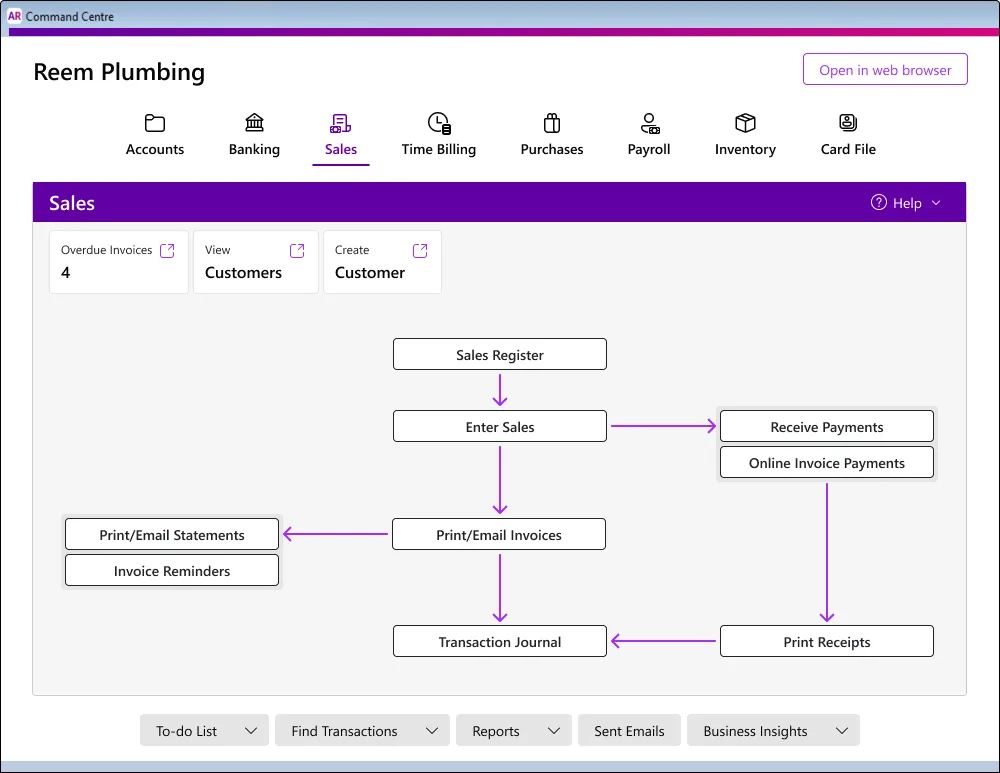Open the Transaction Journal
Viewport: 1000px width, 773px height.
(499, 642)
